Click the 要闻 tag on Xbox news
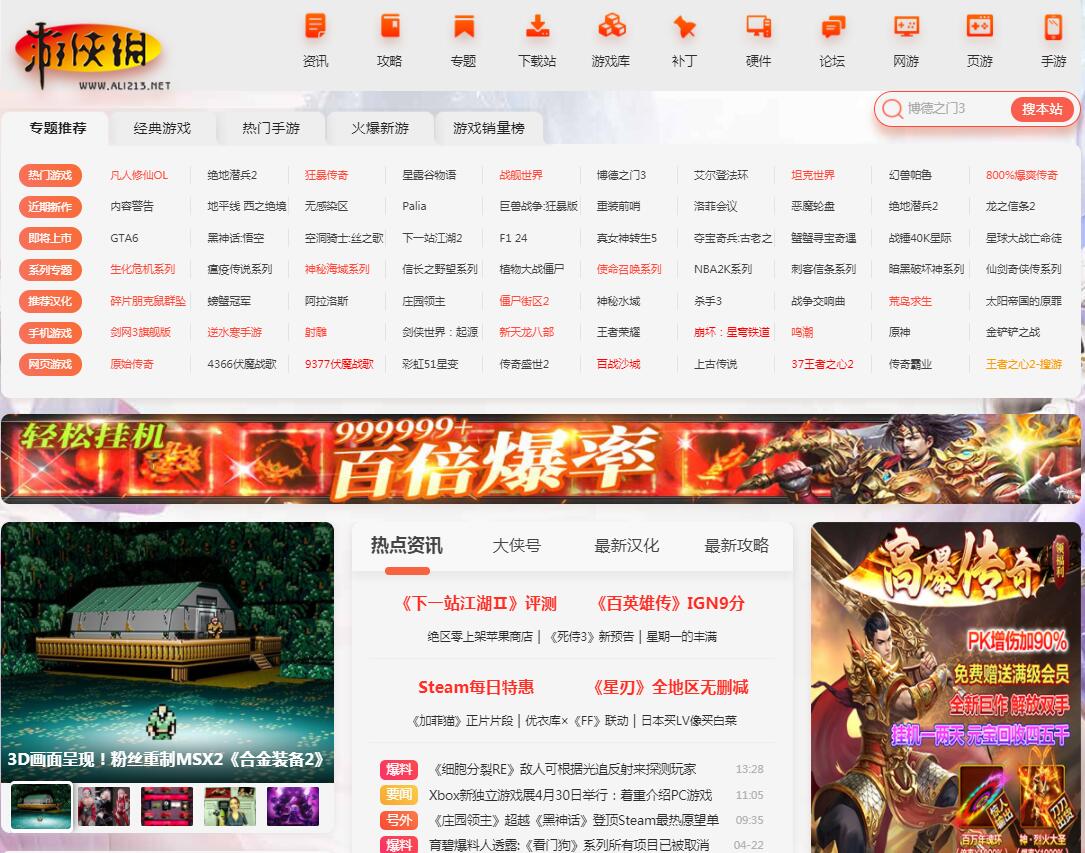Screen dimensions: 1085x853 [399, 795]
